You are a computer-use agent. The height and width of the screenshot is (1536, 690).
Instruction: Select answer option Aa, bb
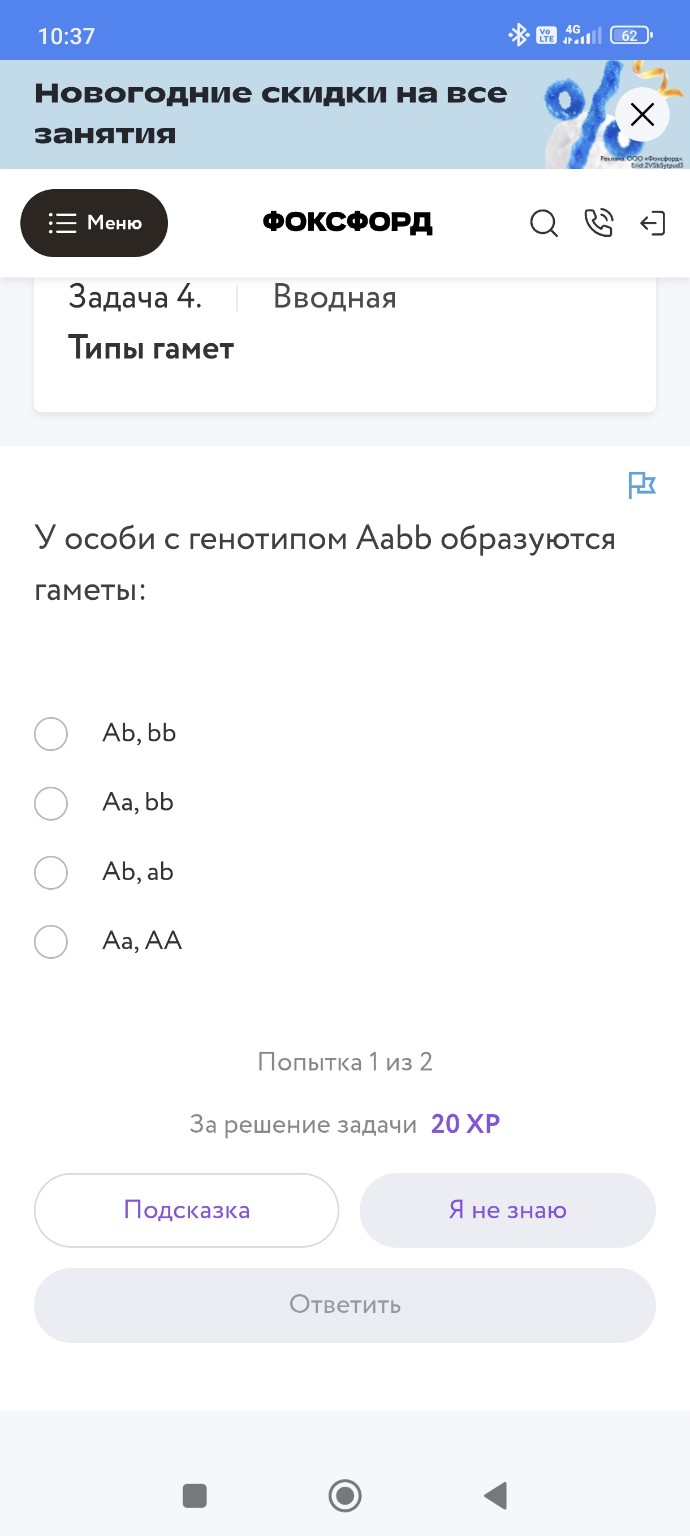(x=51, y=803)
